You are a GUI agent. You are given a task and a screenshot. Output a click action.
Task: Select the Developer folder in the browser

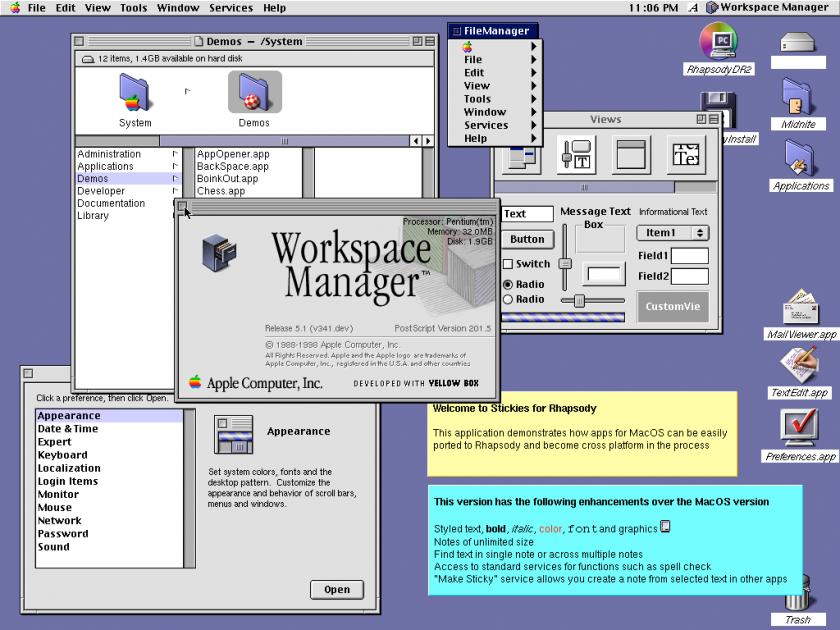[x=128, y=191]
